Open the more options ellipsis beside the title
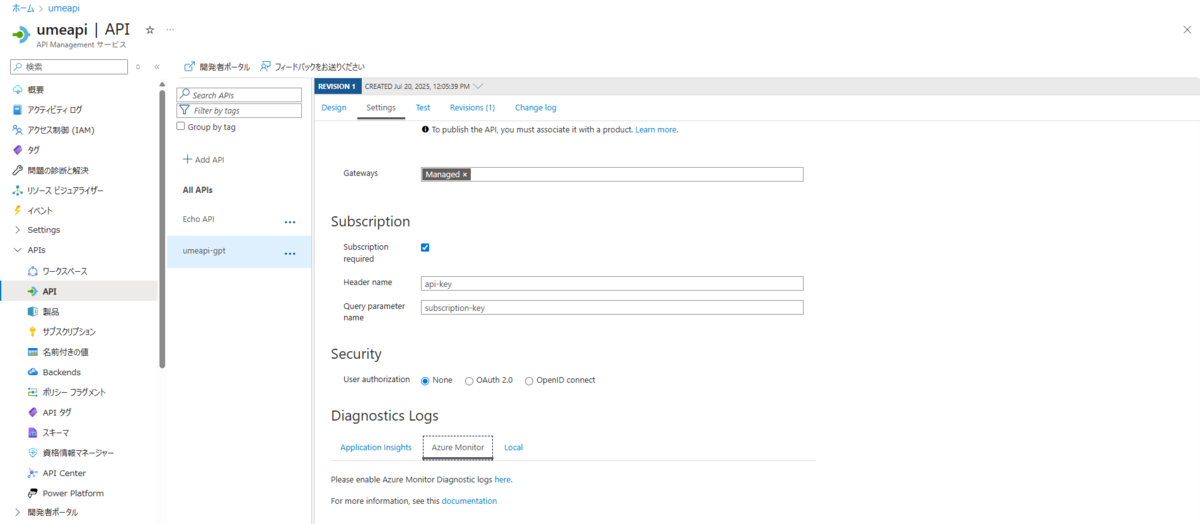 pyautogui.click(x=170, y=30)
